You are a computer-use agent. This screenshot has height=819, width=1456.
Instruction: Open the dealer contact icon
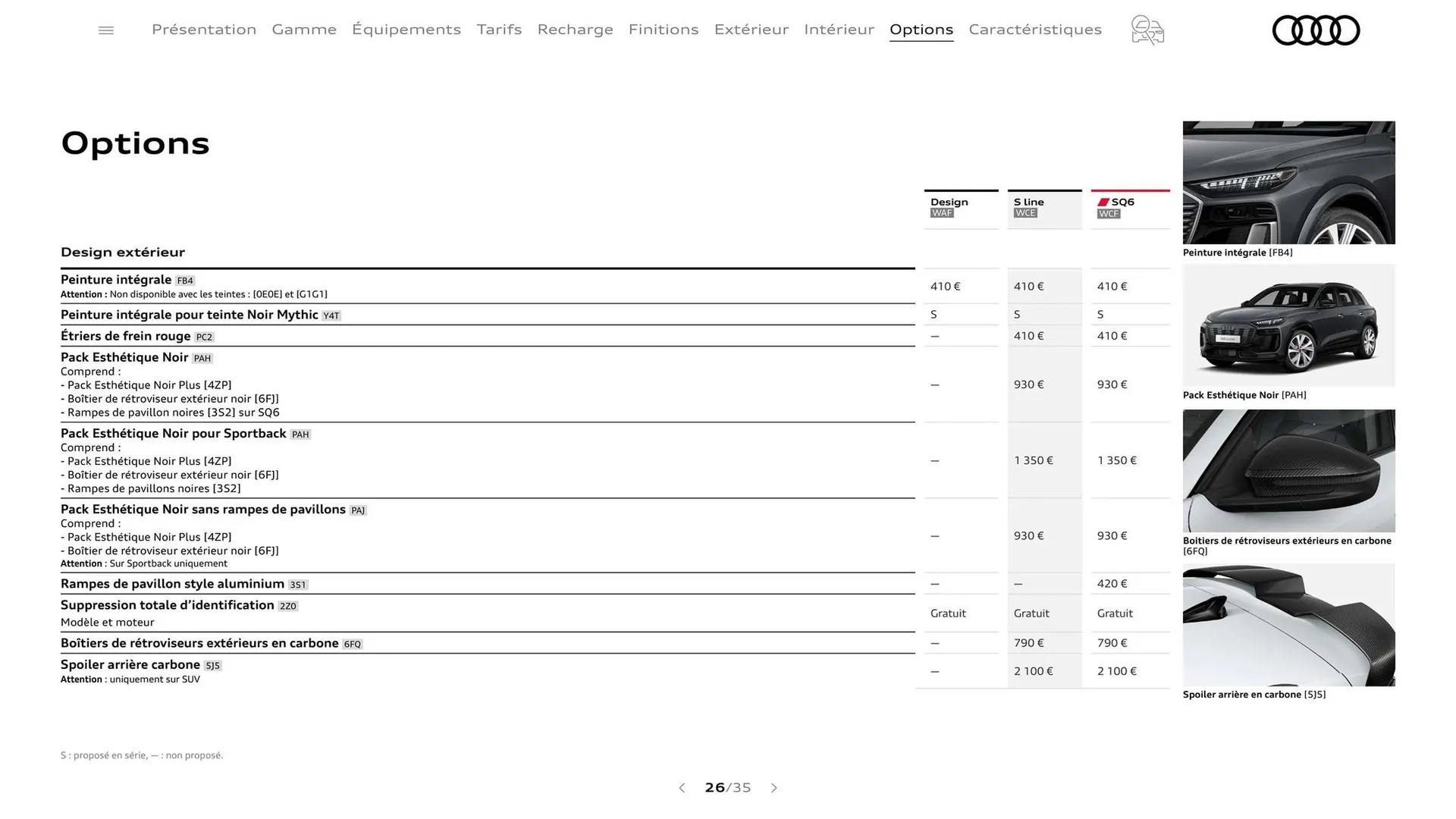pyautogui.click(x=1147, y=30)
